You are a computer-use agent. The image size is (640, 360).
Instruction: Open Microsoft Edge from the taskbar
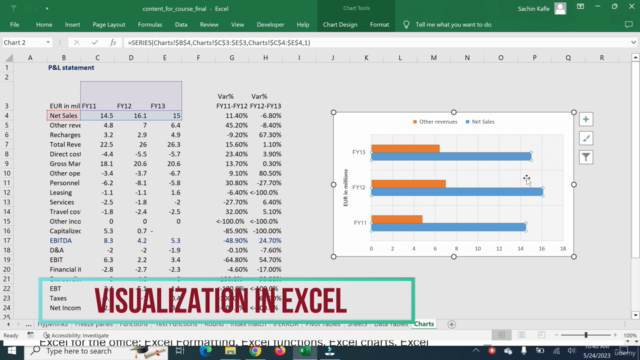pos(206,351)
